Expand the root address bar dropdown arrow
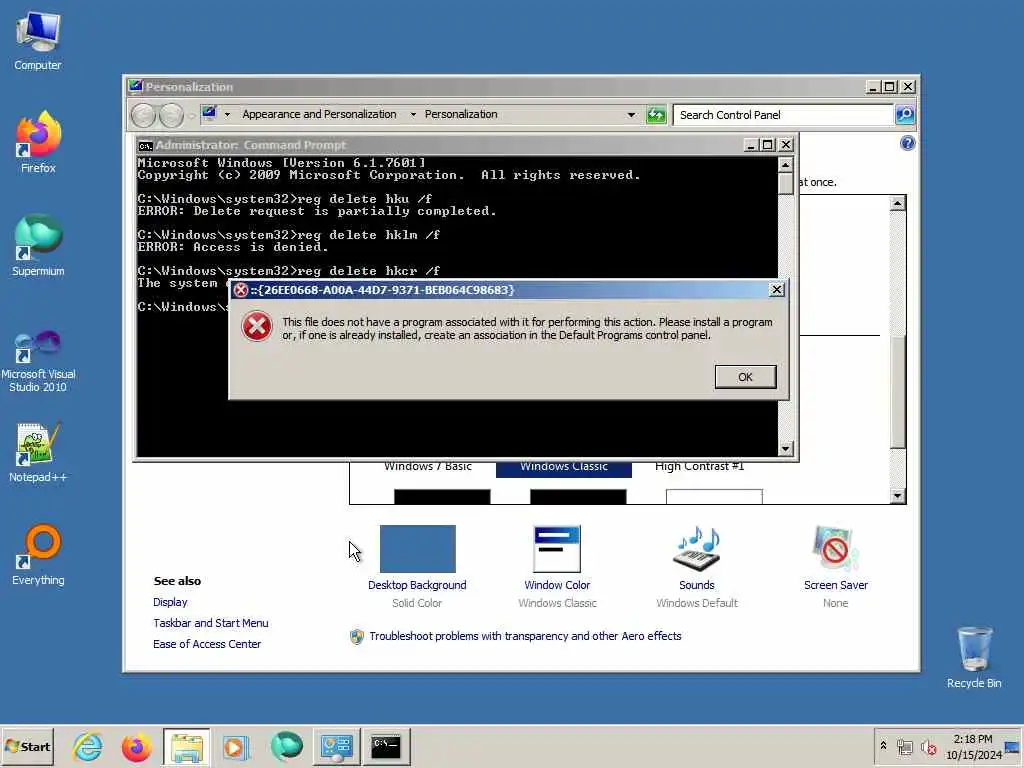Viewport: 1024px width, 768px height. pos(227,114)
